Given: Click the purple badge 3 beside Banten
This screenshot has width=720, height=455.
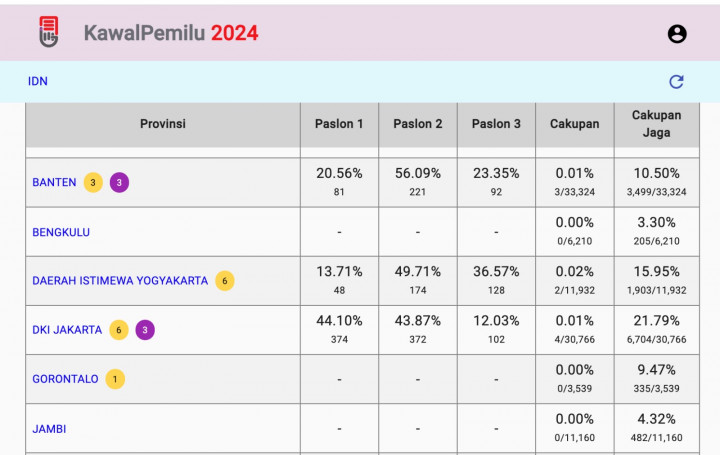Looking at the screenshot, I should tap(119, 182).
